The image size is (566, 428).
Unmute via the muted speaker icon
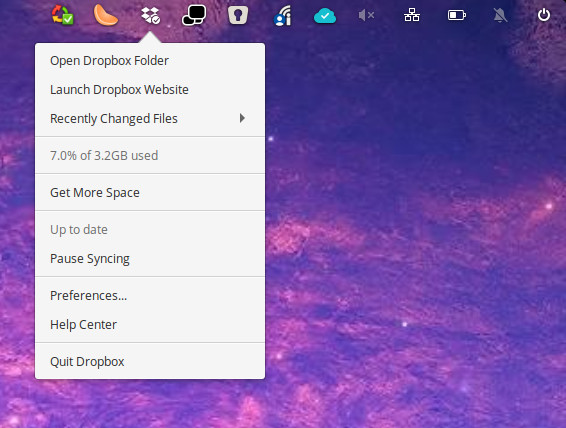point(366,15)
